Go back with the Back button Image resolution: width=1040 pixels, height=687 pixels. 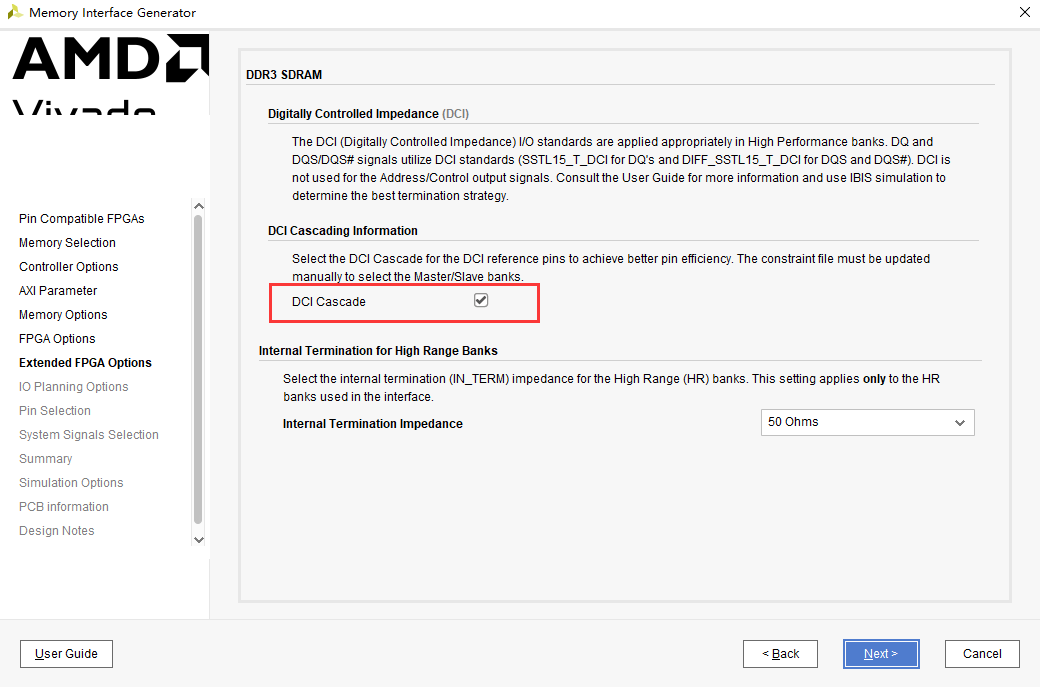click(780, 654)
